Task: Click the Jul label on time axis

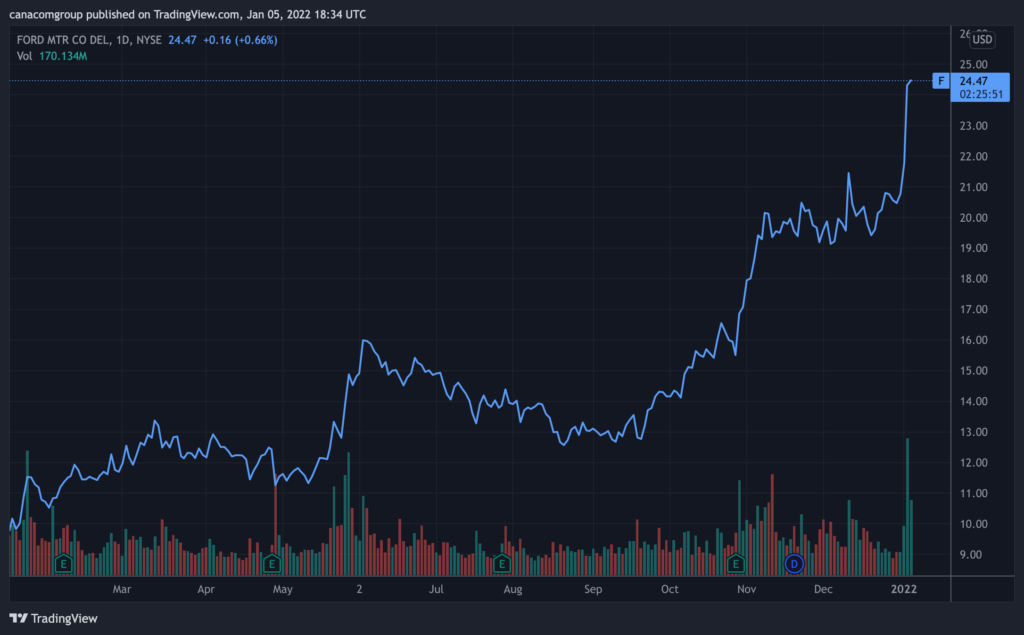Action: (436, 589)
